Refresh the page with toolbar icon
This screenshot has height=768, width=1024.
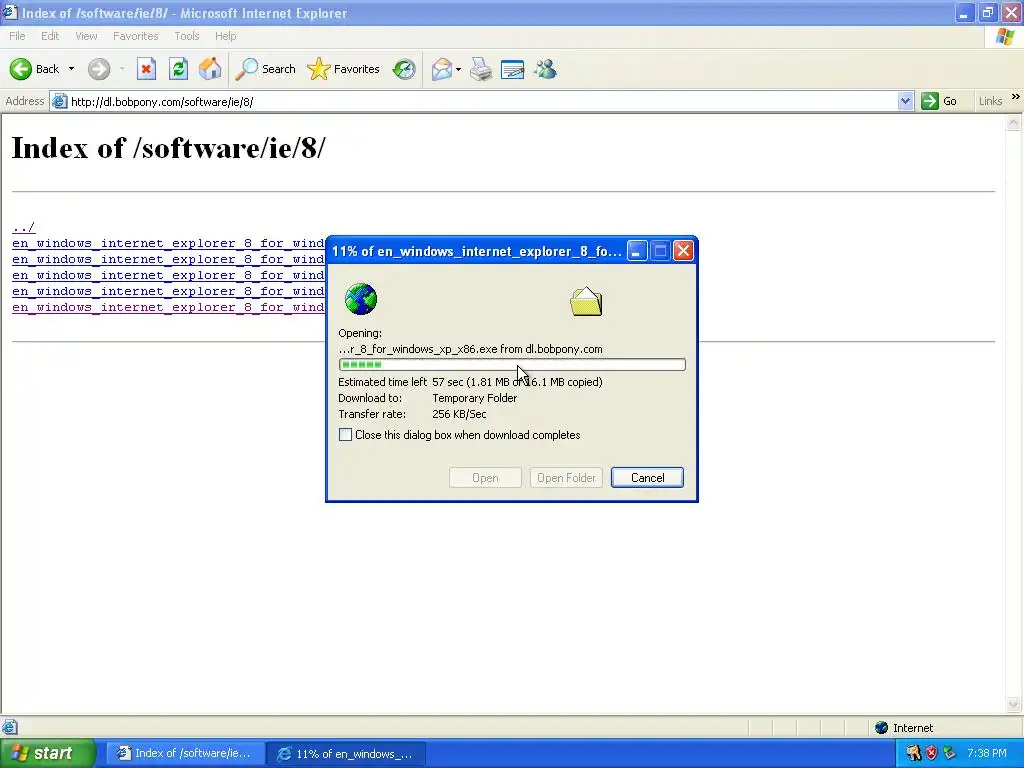click(178, 69)
